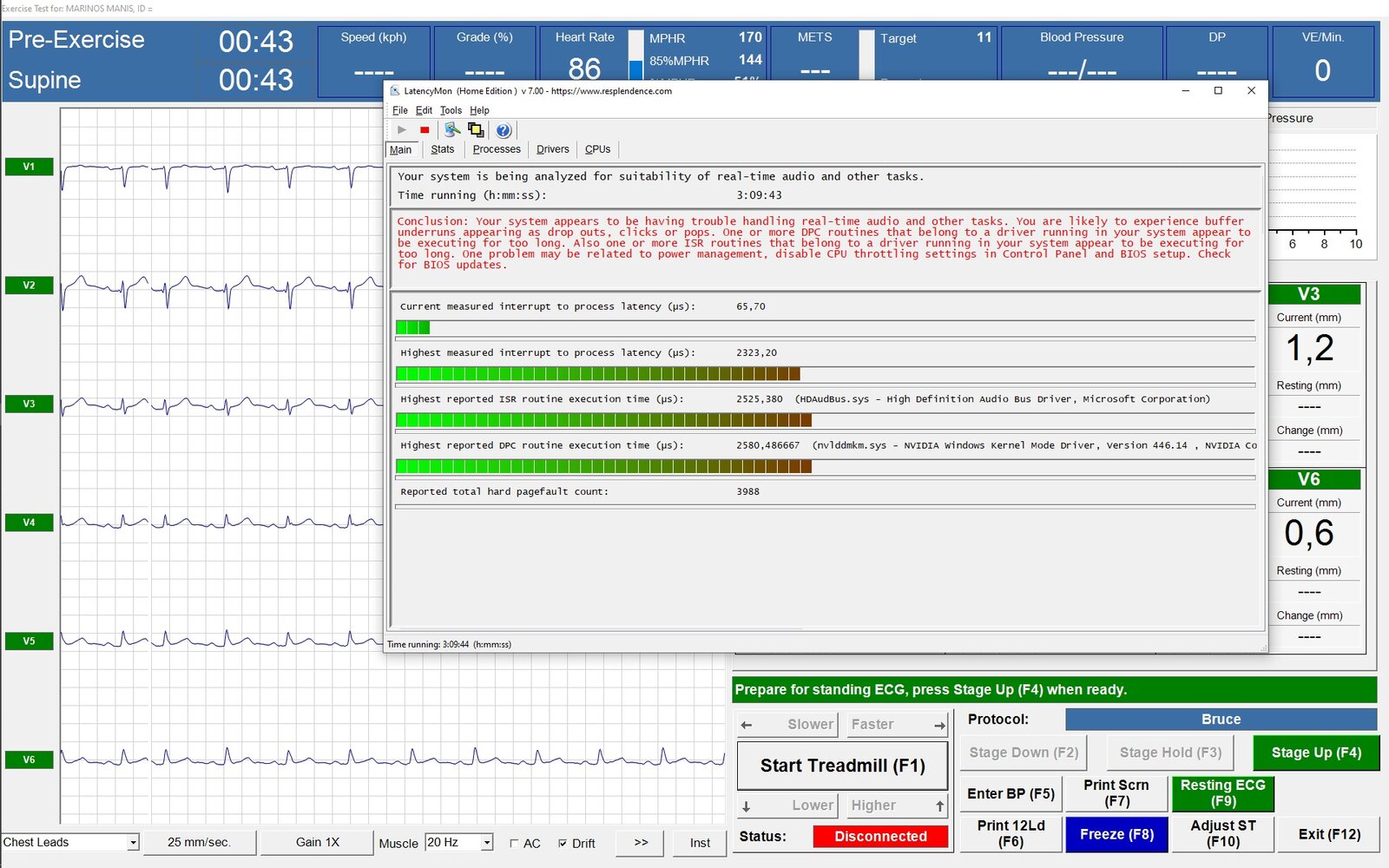This screenshot has width=1389, height=868.
Task: Click the highest measured interrupt latency bar
Action: click(825, 374)
